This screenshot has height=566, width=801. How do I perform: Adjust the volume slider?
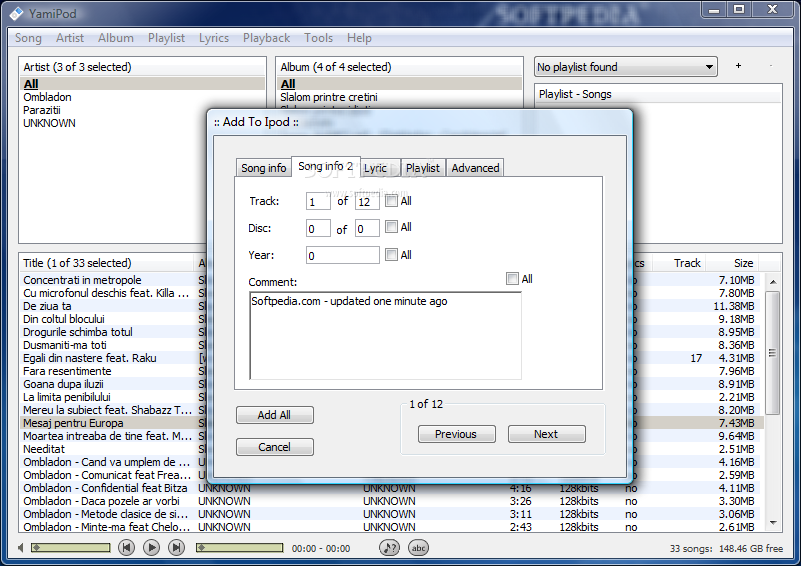pos(70,548)
